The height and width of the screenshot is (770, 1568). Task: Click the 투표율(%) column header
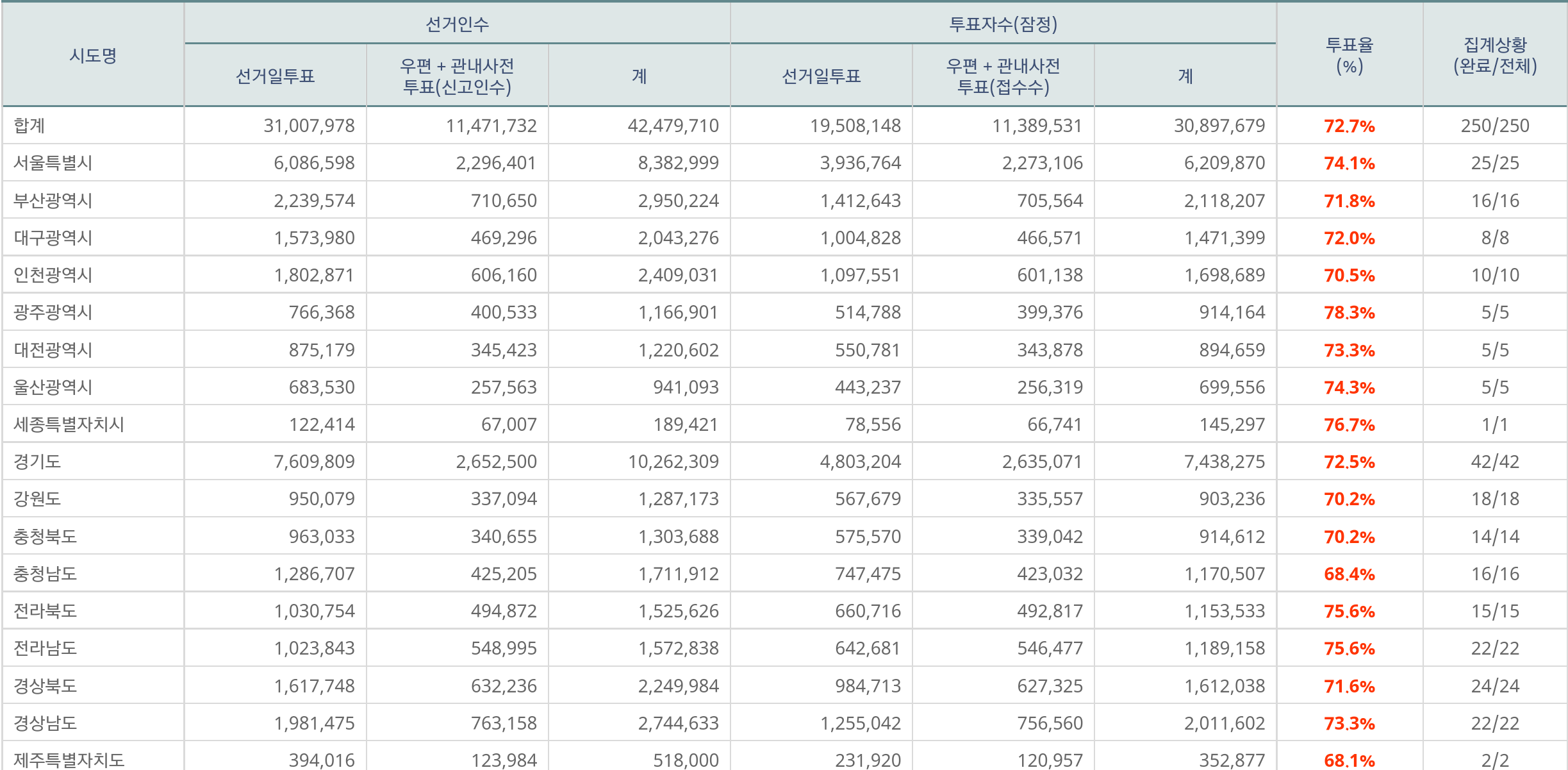1349,56
